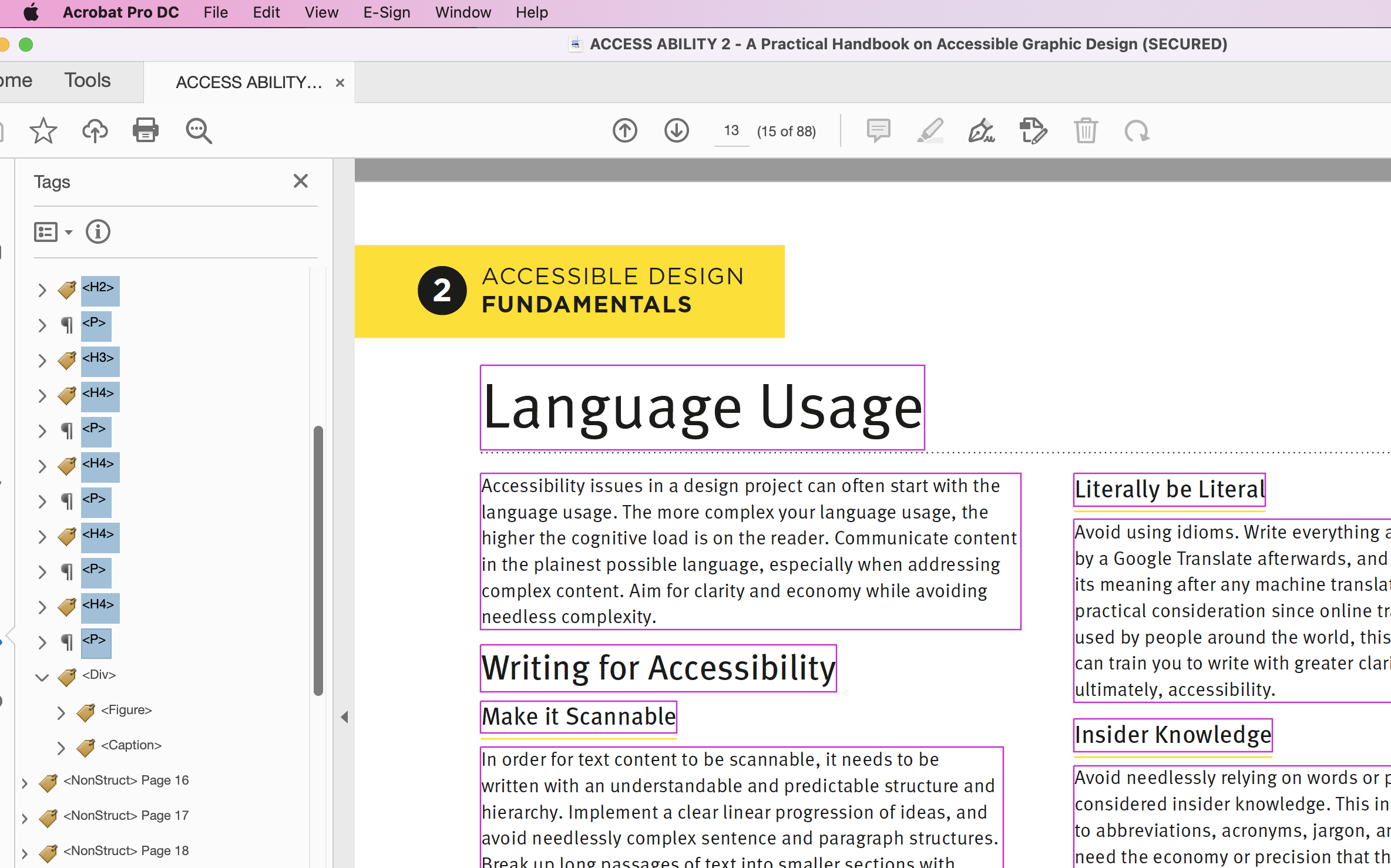The height and width of the screenshot is (868, 1391).
Task: Click the Language Usage heading
Action: point(703,408)
